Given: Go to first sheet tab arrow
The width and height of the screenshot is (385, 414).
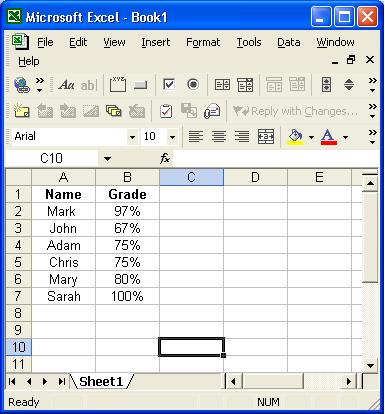Looking at the screenshot, I should [12, 381].
